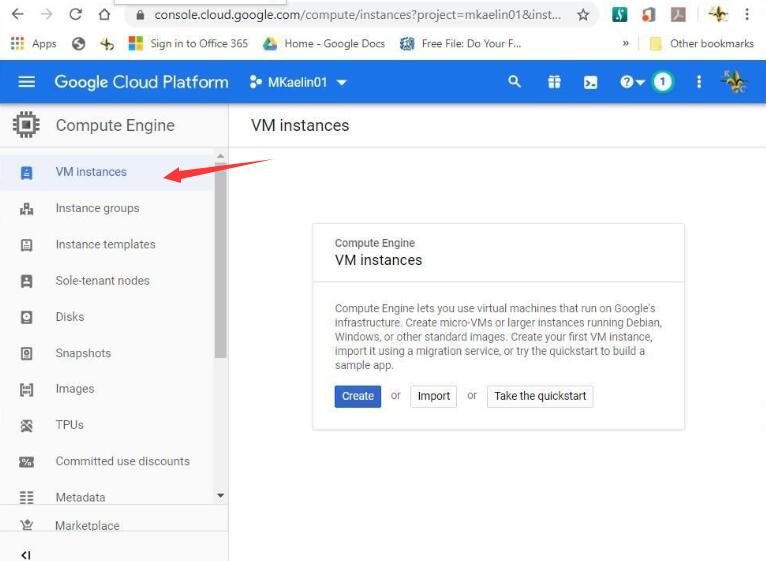Open MKaelin01 project selector dropdown
This screenshot has height=561, width=766.
point(298,82)
